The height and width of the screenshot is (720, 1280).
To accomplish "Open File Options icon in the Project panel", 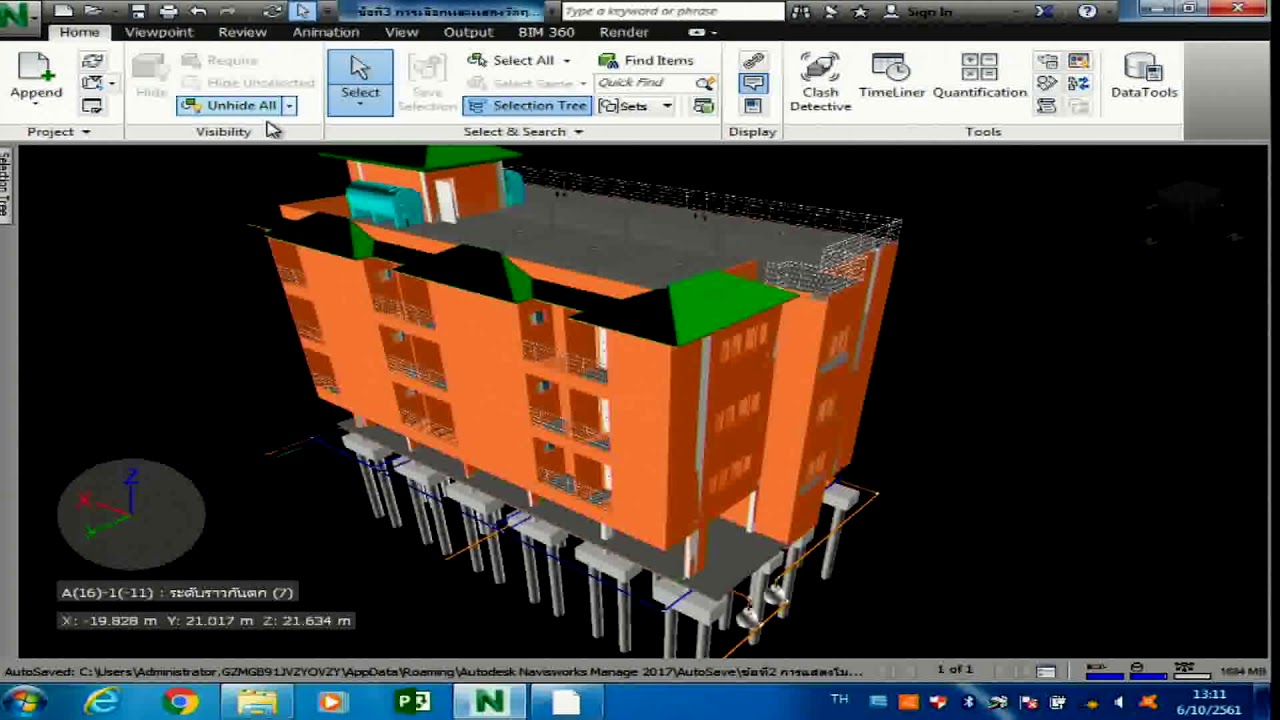I will (92, 105).
